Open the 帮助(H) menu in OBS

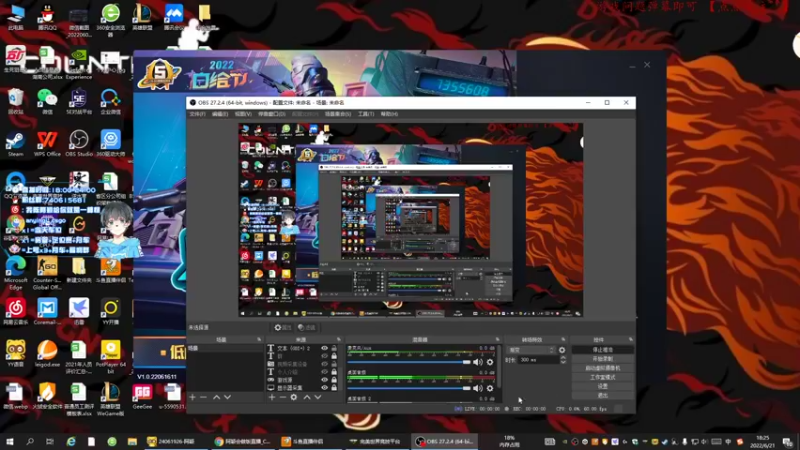click(389, 114)
